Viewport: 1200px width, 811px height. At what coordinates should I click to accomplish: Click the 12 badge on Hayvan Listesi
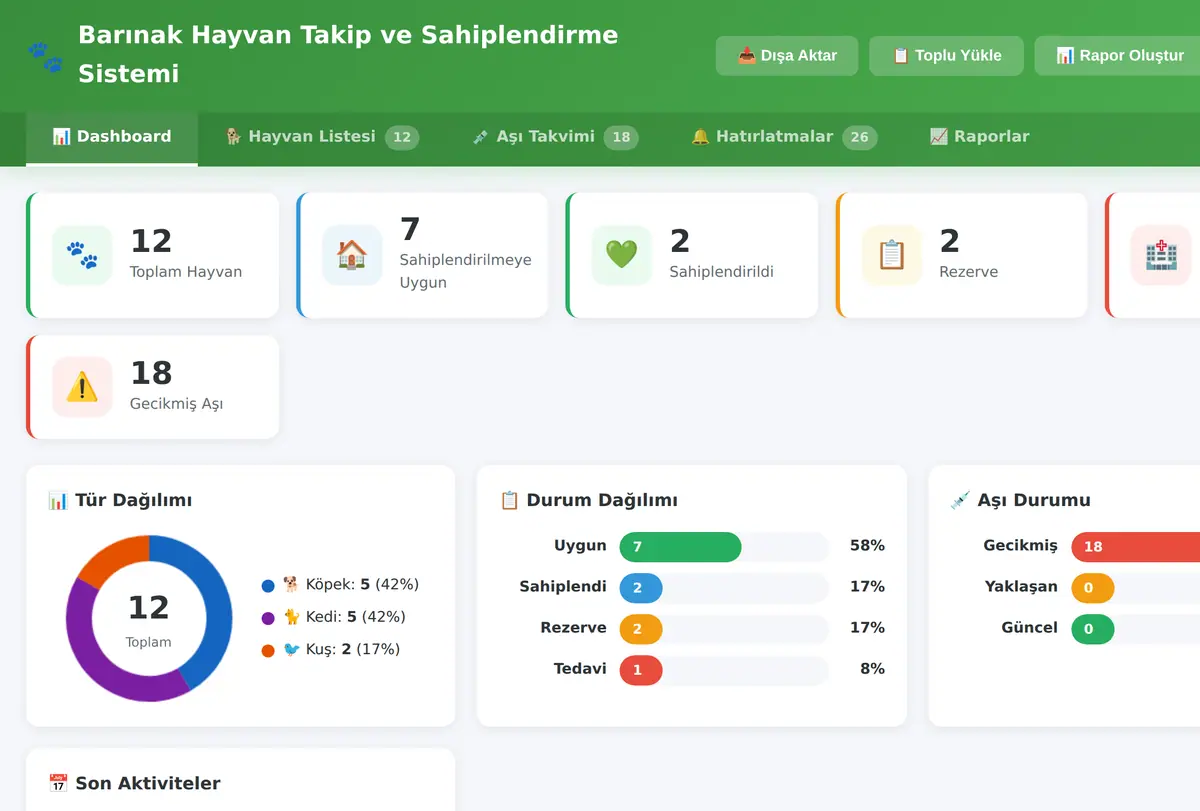(x=402, y=137)
